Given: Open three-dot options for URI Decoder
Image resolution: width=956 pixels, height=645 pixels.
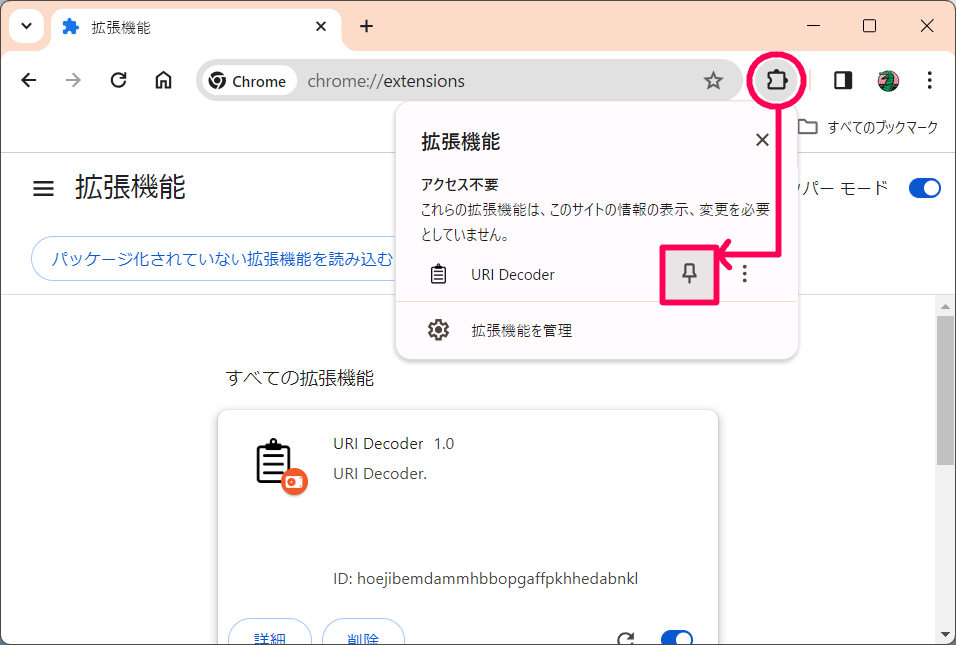Looking at the screenshot, I should (x=744, y=273).
